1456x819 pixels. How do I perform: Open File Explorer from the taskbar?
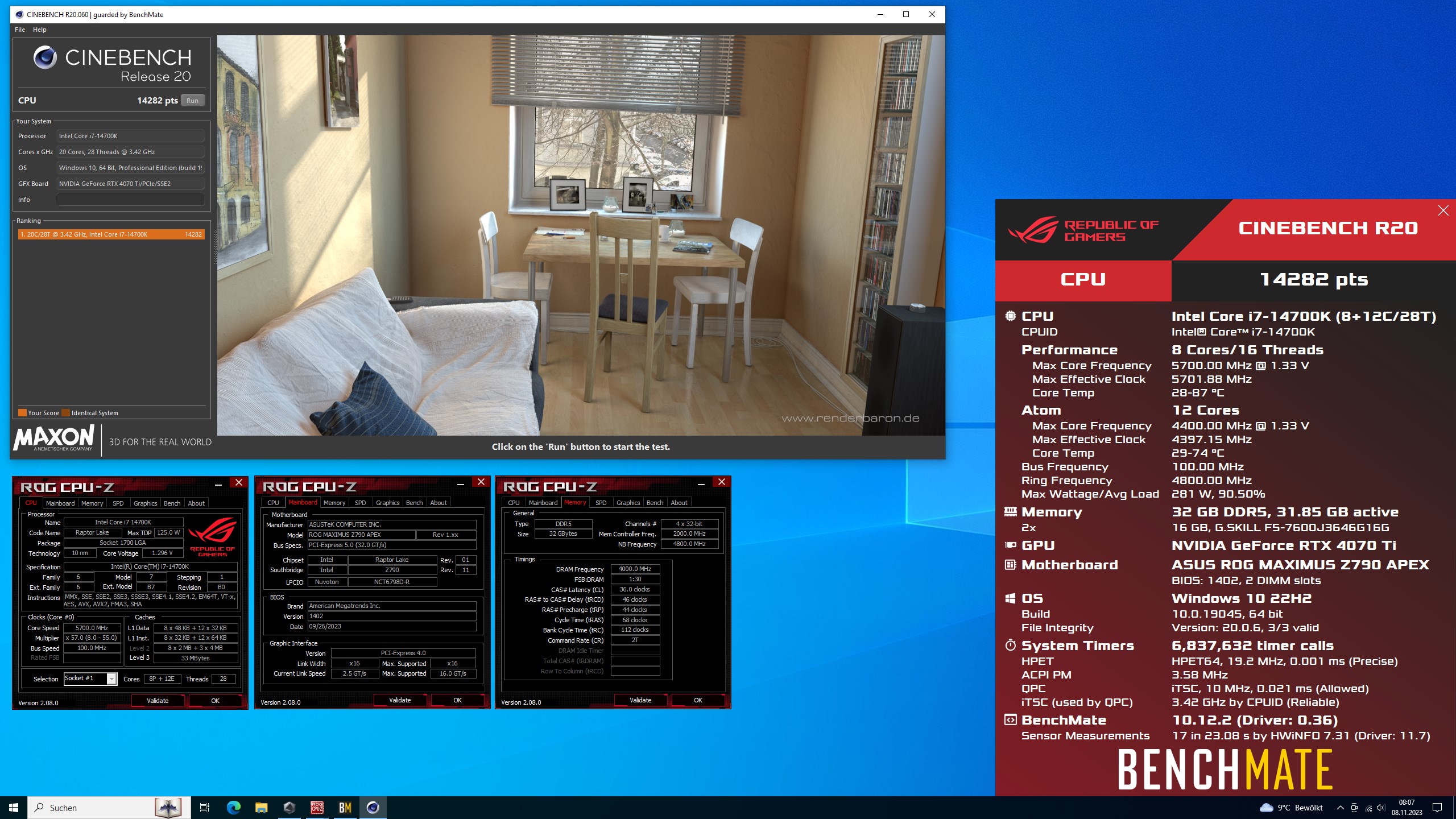tap(261, 808)
